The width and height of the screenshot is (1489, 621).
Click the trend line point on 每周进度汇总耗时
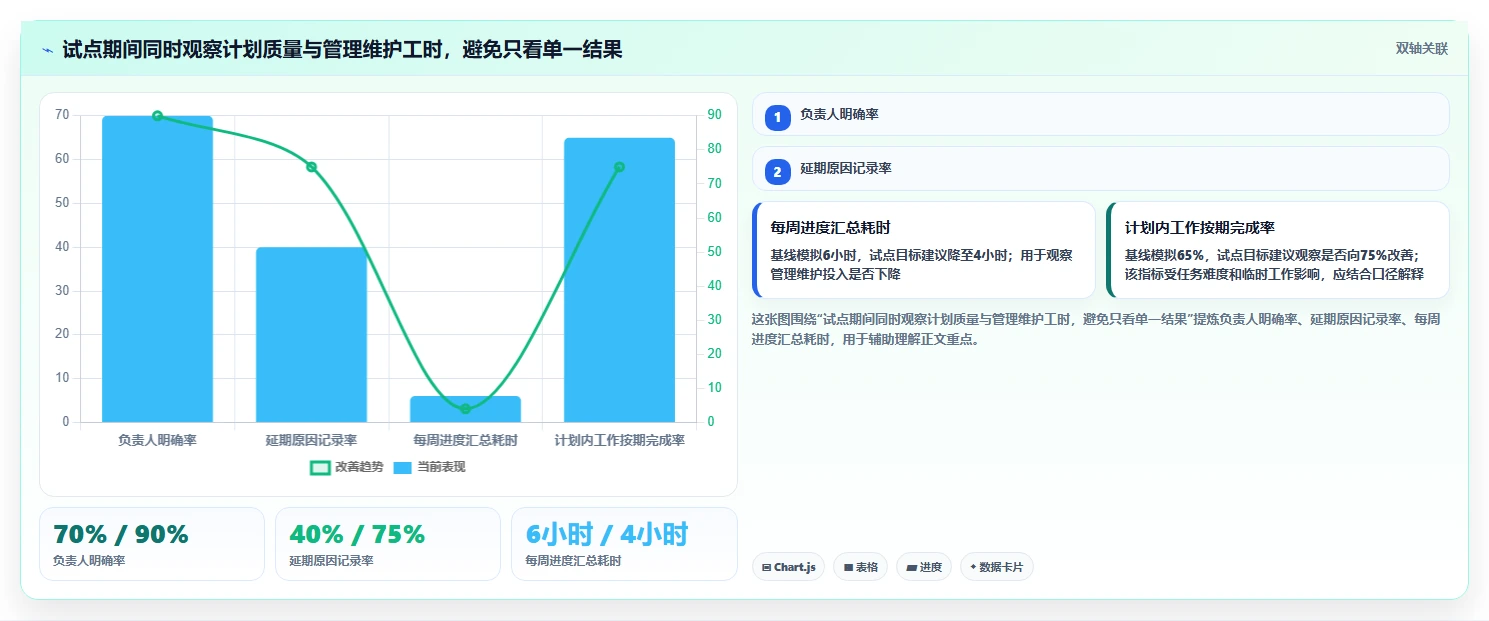[465, 409]
